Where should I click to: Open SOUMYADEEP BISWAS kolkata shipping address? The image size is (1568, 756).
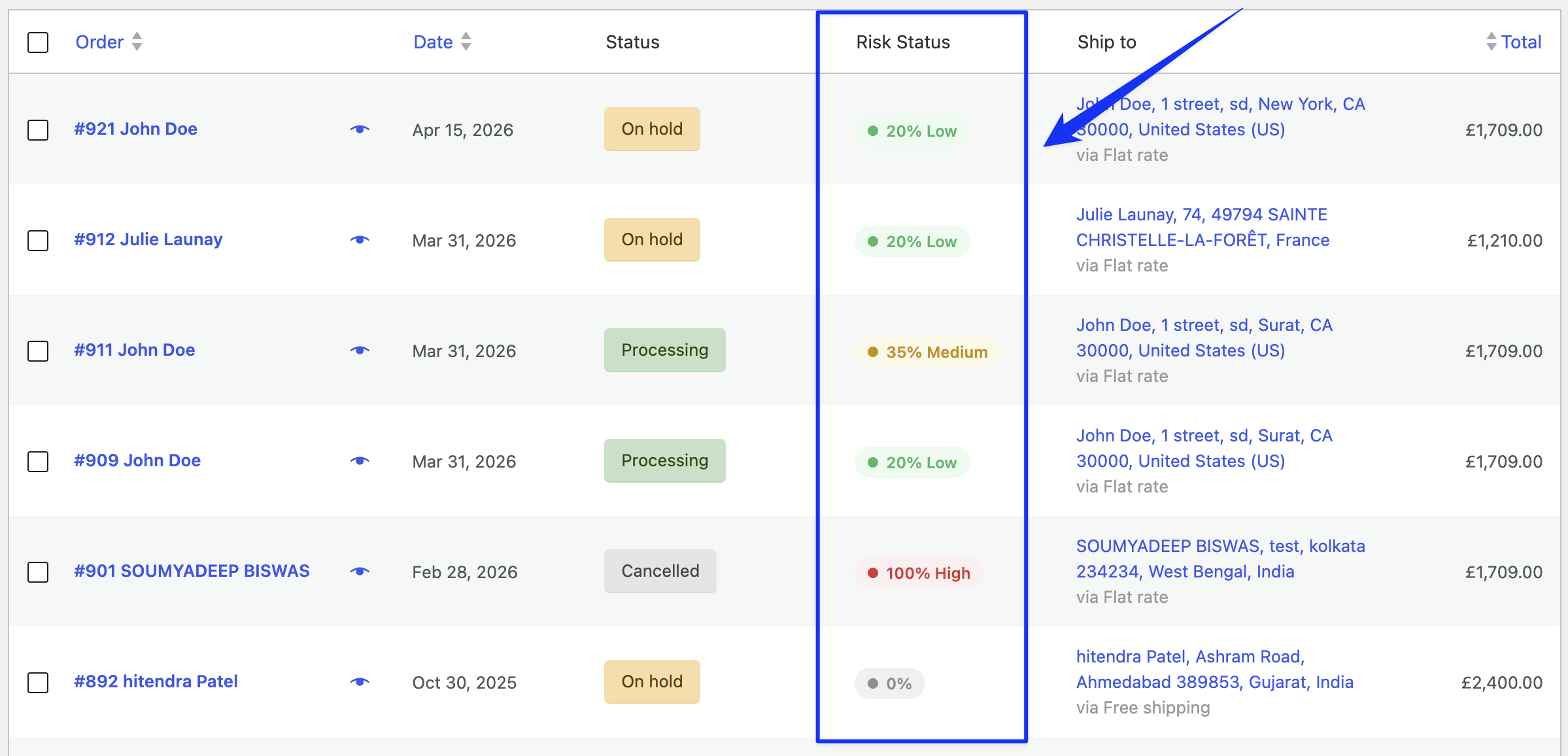tap(1220, 558)
